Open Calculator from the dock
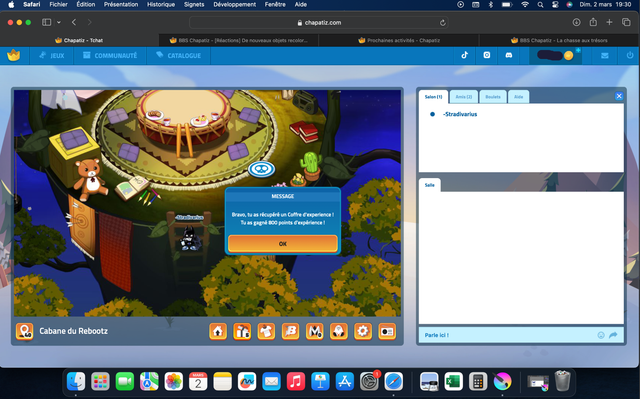Image resolution: width=640 pixels, height=399 pixels. 478,382
